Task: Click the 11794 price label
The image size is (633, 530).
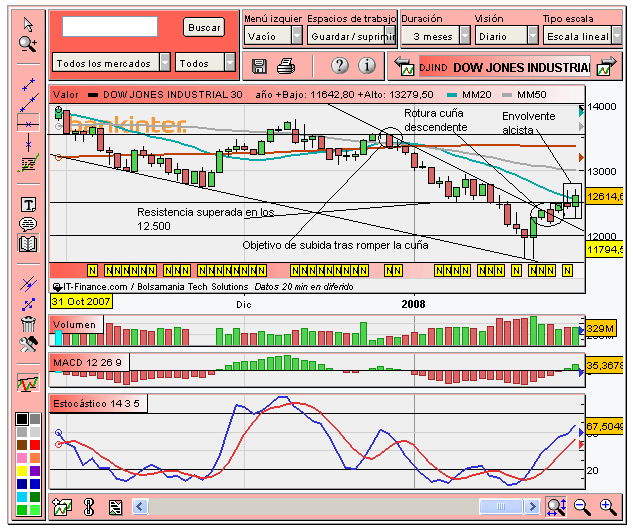Action: point(604,249)
